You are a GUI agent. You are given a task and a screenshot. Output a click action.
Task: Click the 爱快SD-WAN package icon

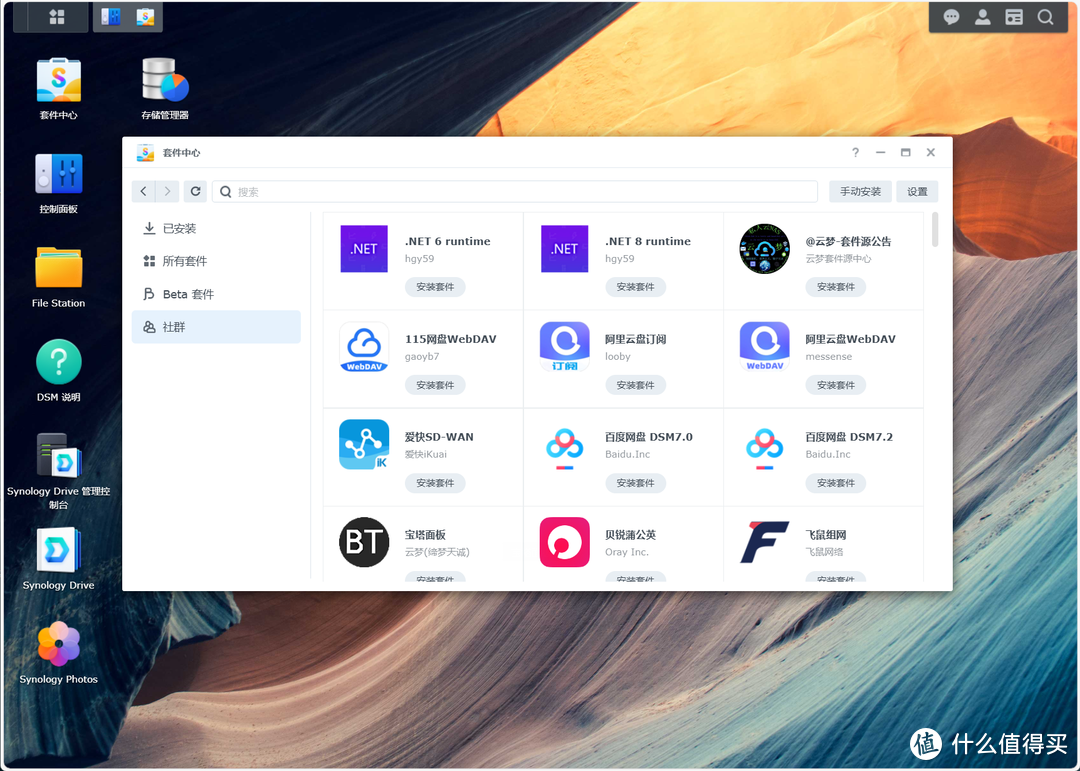coord(364,445)
